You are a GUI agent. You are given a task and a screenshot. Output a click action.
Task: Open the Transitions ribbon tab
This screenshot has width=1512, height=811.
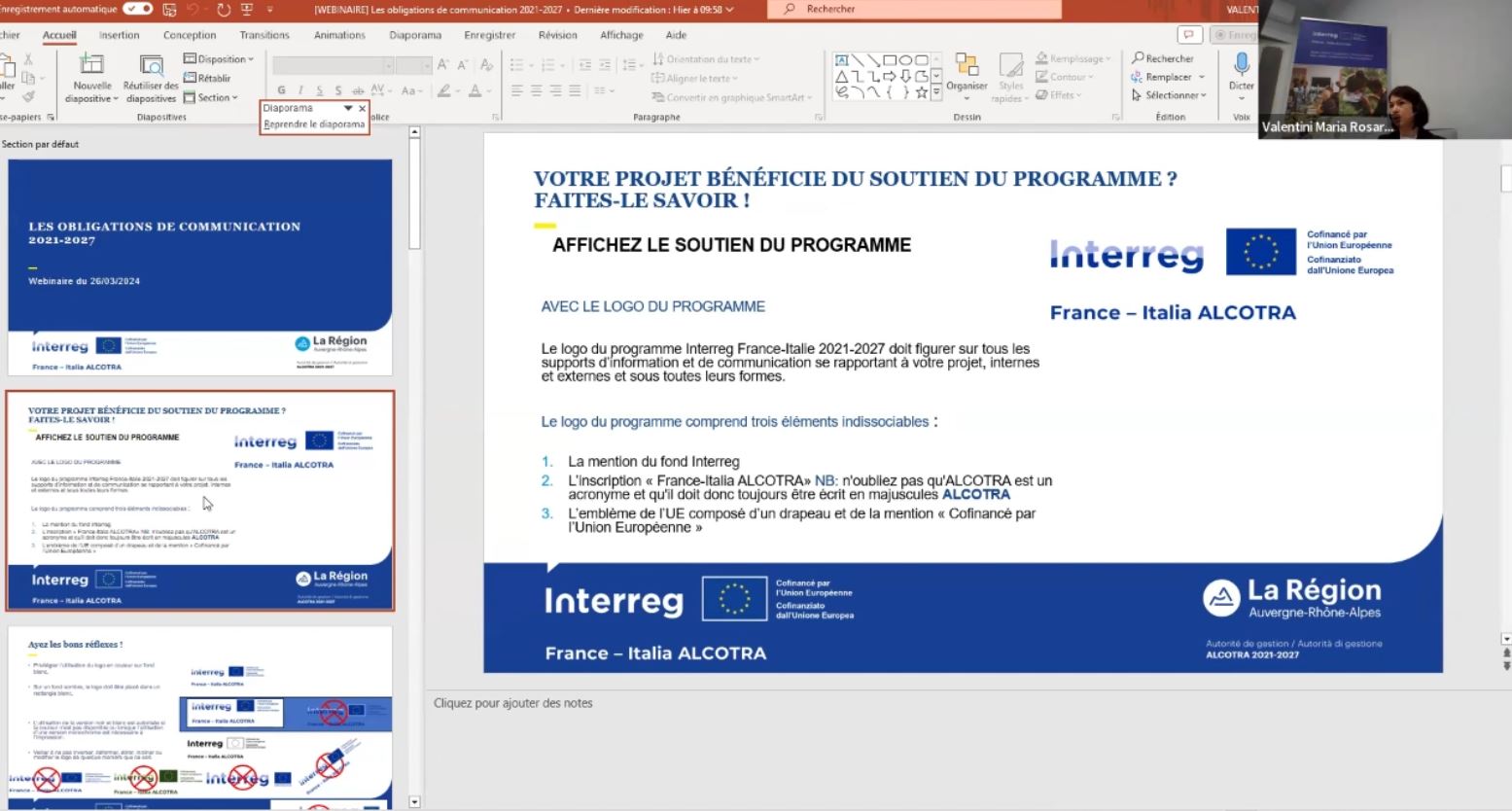264,35
